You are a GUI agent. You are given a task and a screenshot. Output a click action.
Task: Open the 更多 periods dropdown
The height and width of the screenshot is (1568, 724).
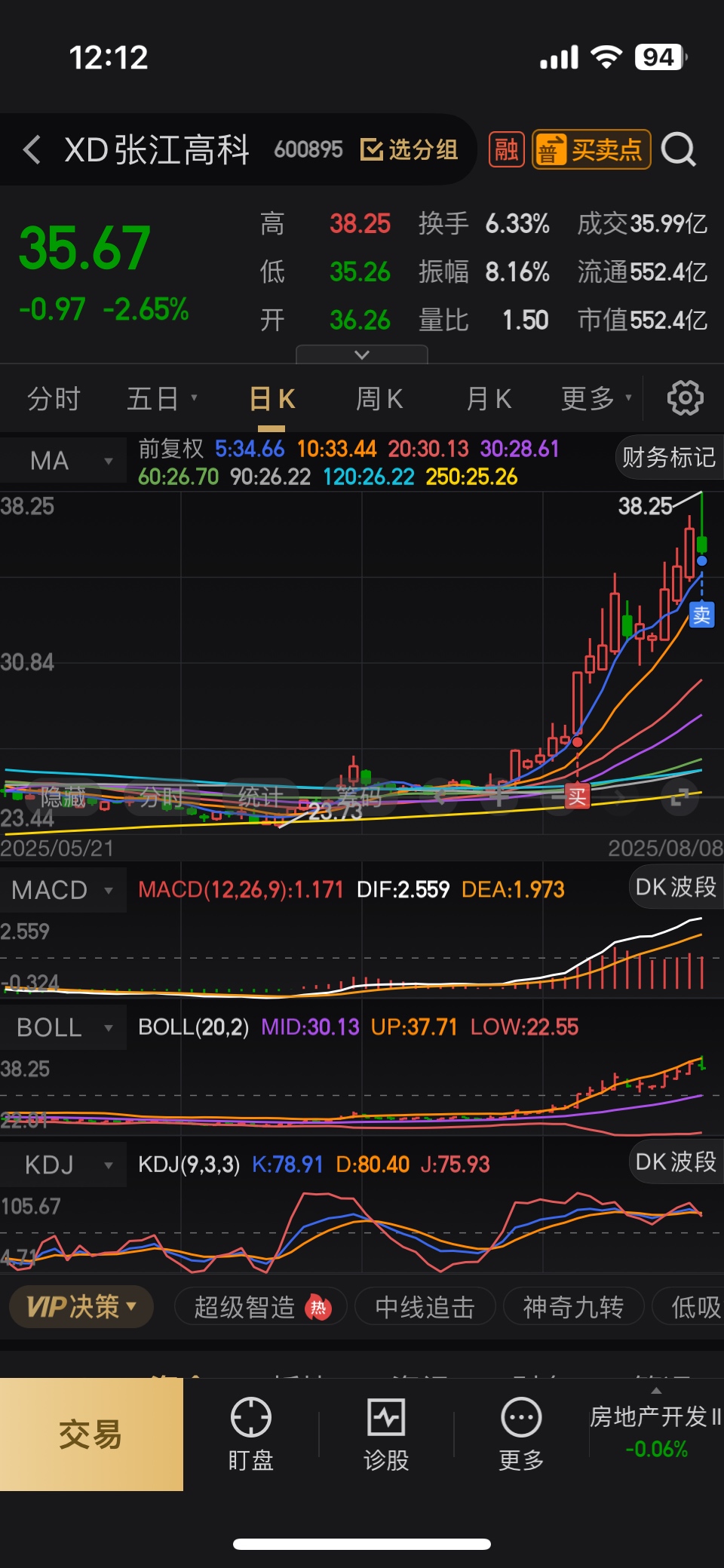tap(597, 398)
